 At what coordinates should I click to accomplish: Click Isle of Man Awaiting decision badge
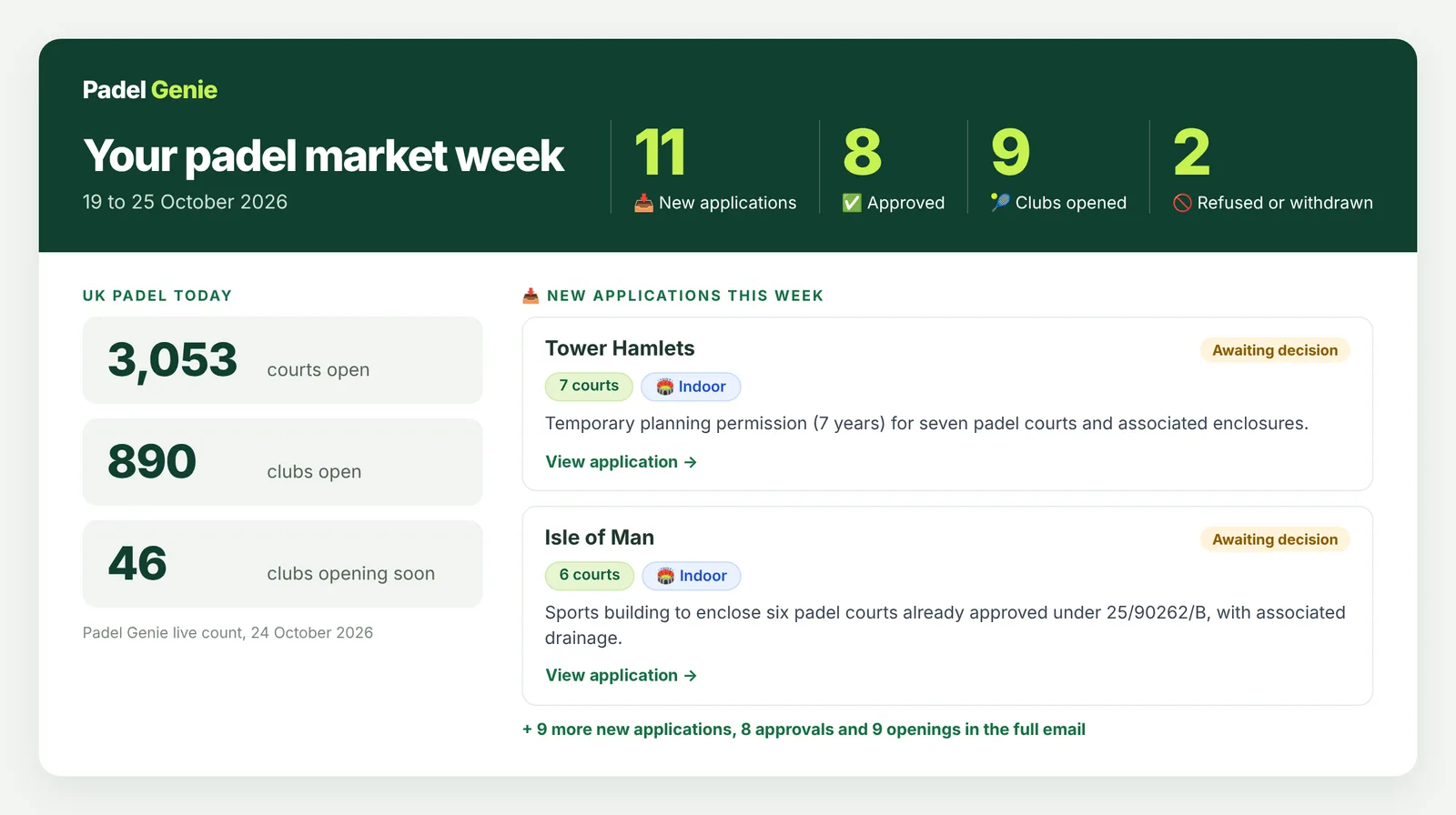[x=1275, y=539]
